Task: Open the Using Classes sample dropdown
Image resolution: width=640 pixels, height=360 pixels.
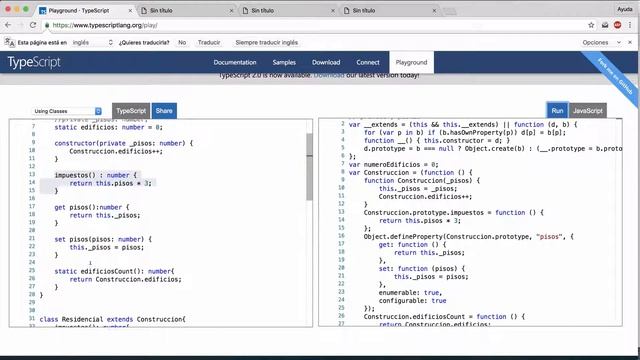Action: (67, 111)
